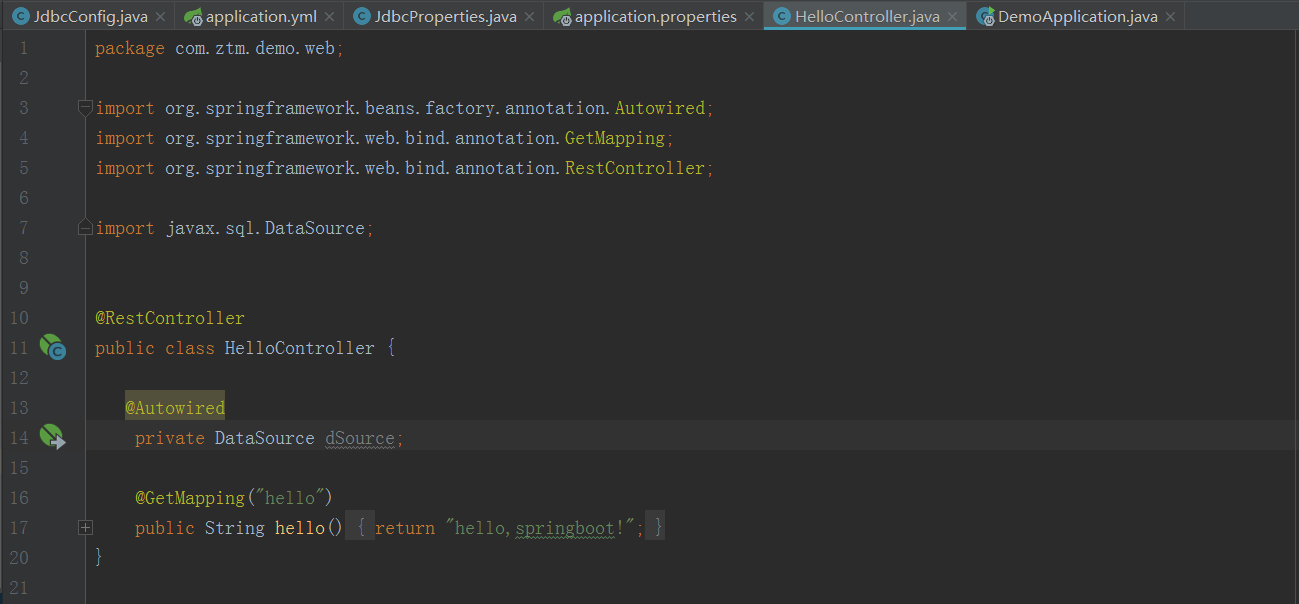Screen dimensions: 1299x604
Task: Click the Spring icon on application.properties tab
Action: [x=562, y=17]
